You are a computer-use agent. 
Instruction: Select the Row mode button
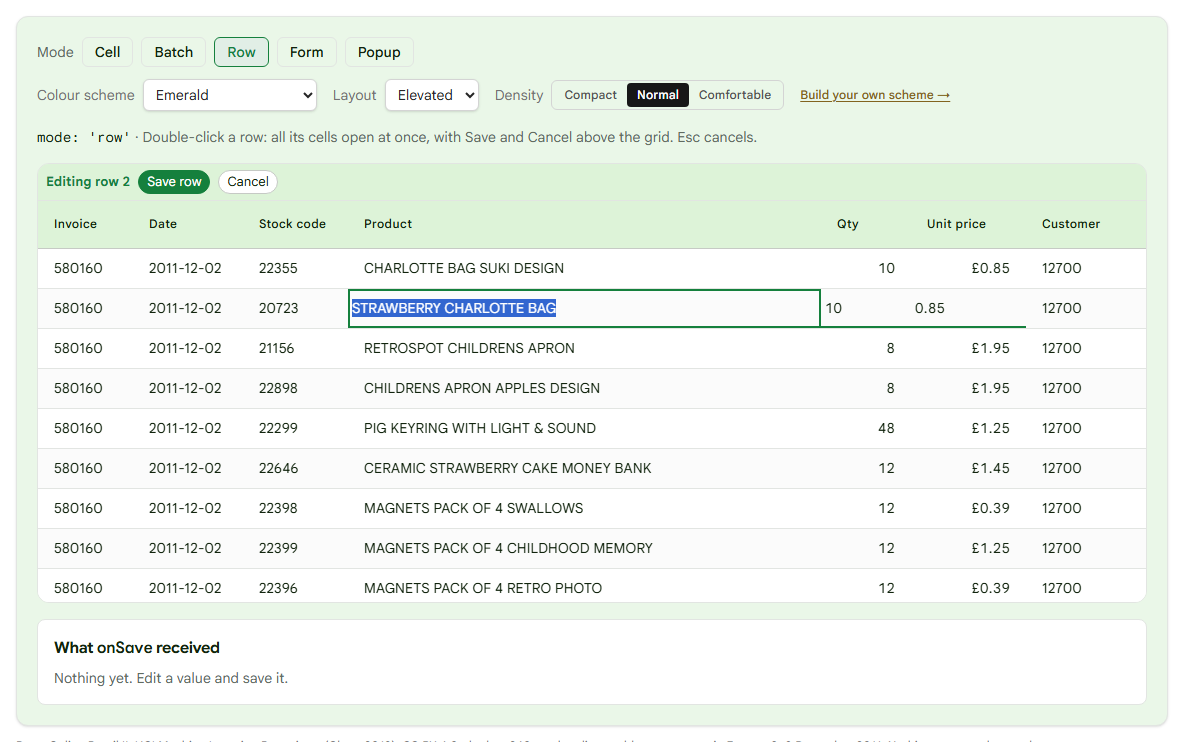tap(241, 52)
